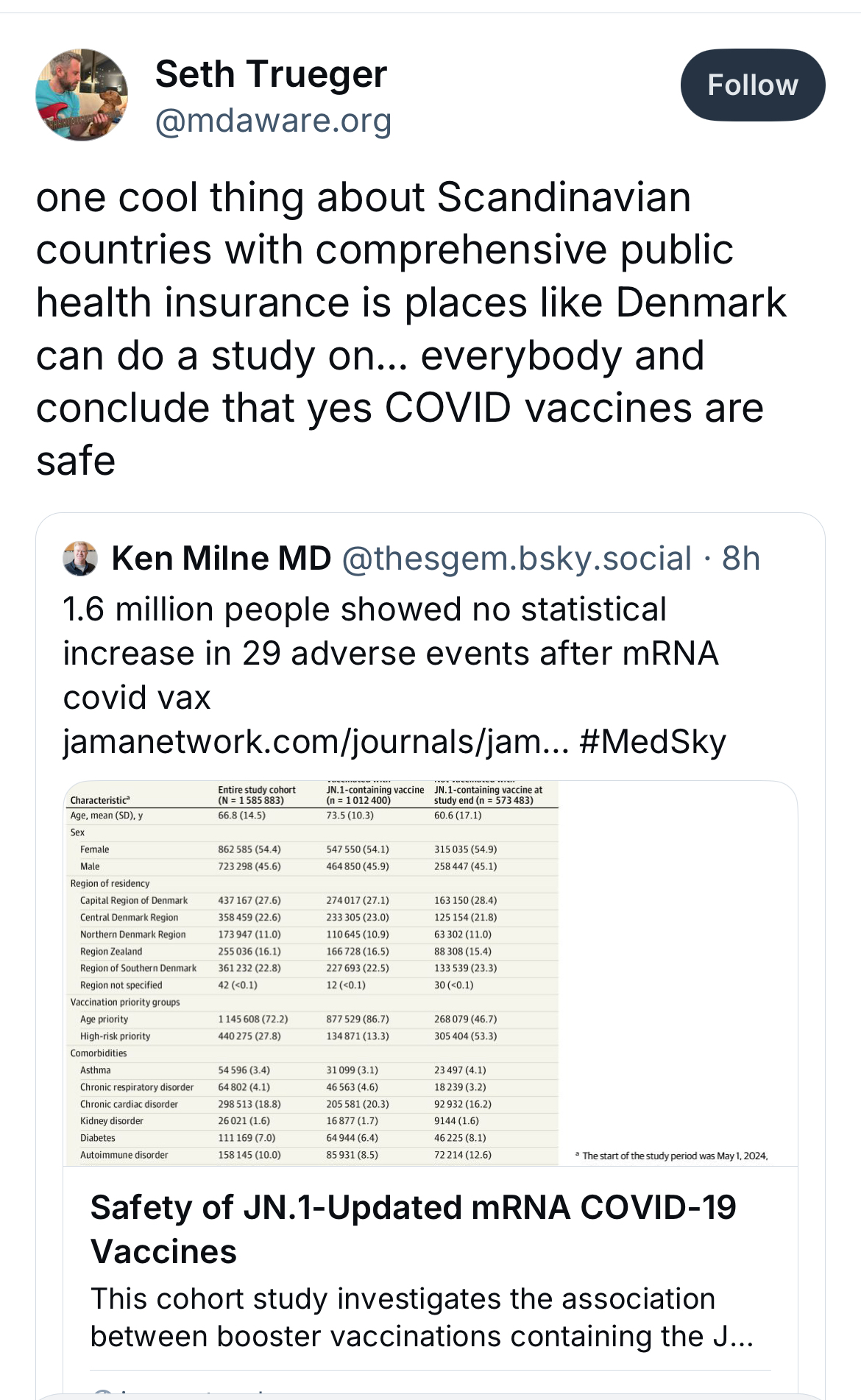
Task: Follow Seth Trueger
Action: click(x=752, y=85)
